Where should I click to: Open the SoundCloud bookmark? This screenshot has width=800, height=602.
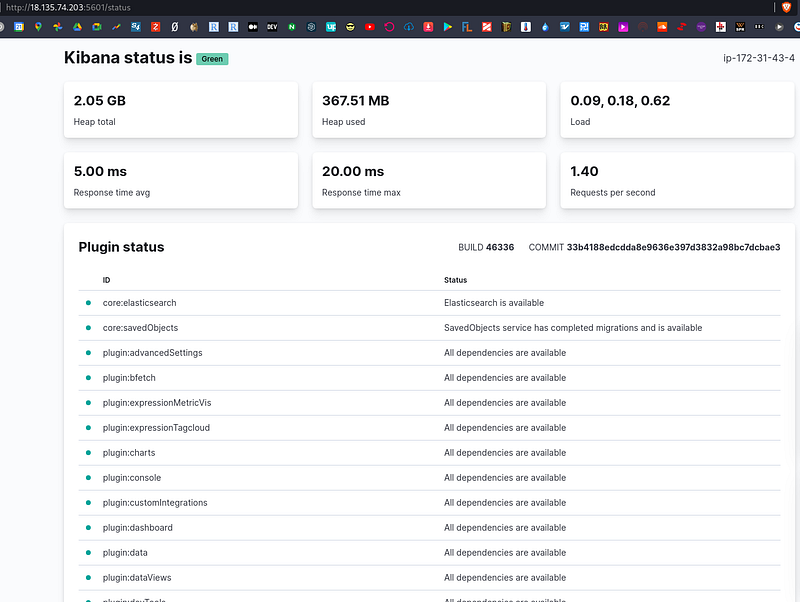click(x=662, y=27)
